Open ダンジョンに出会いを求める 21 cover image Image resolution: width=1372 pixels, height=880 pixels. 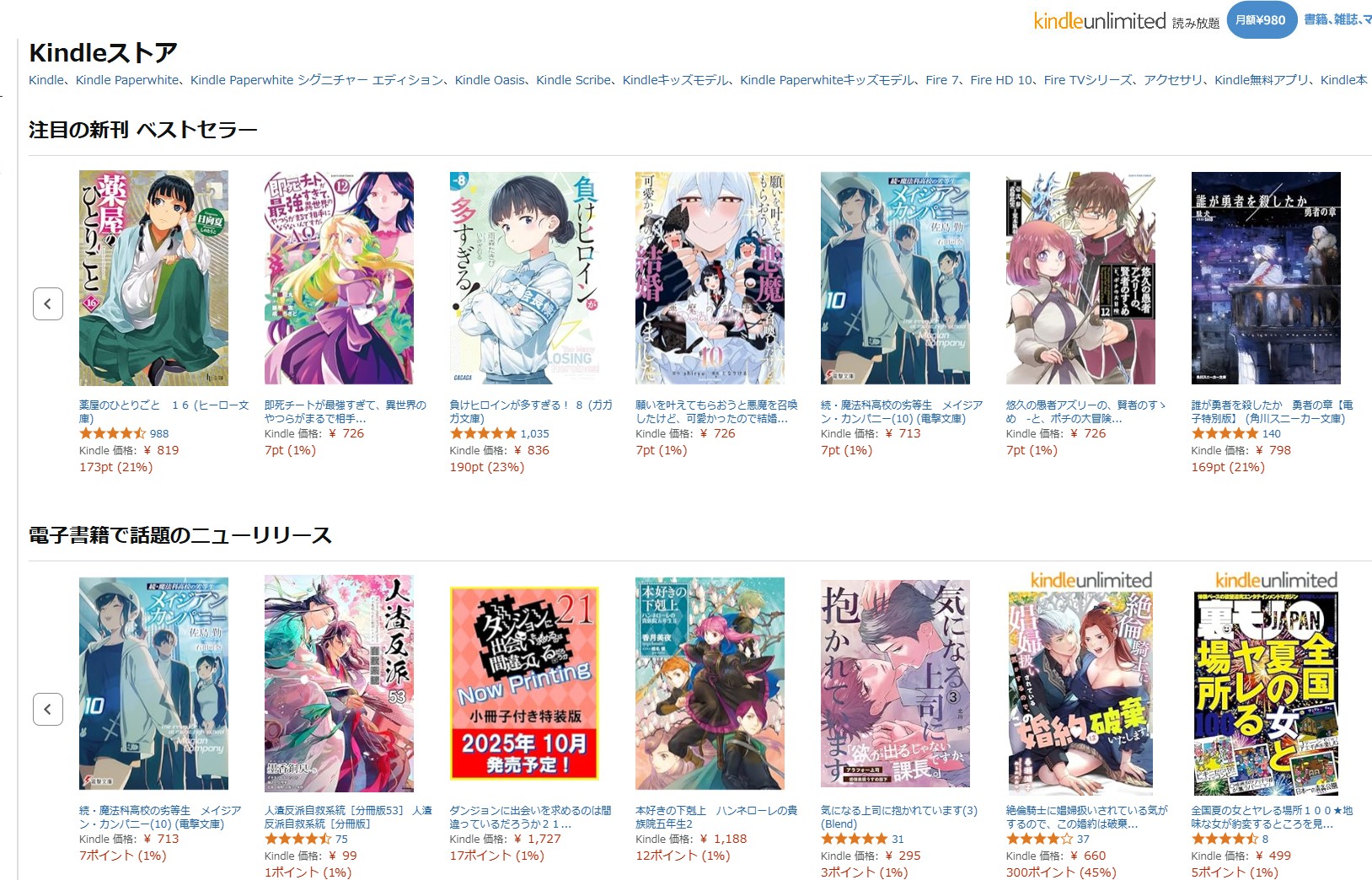pos(524,683)
